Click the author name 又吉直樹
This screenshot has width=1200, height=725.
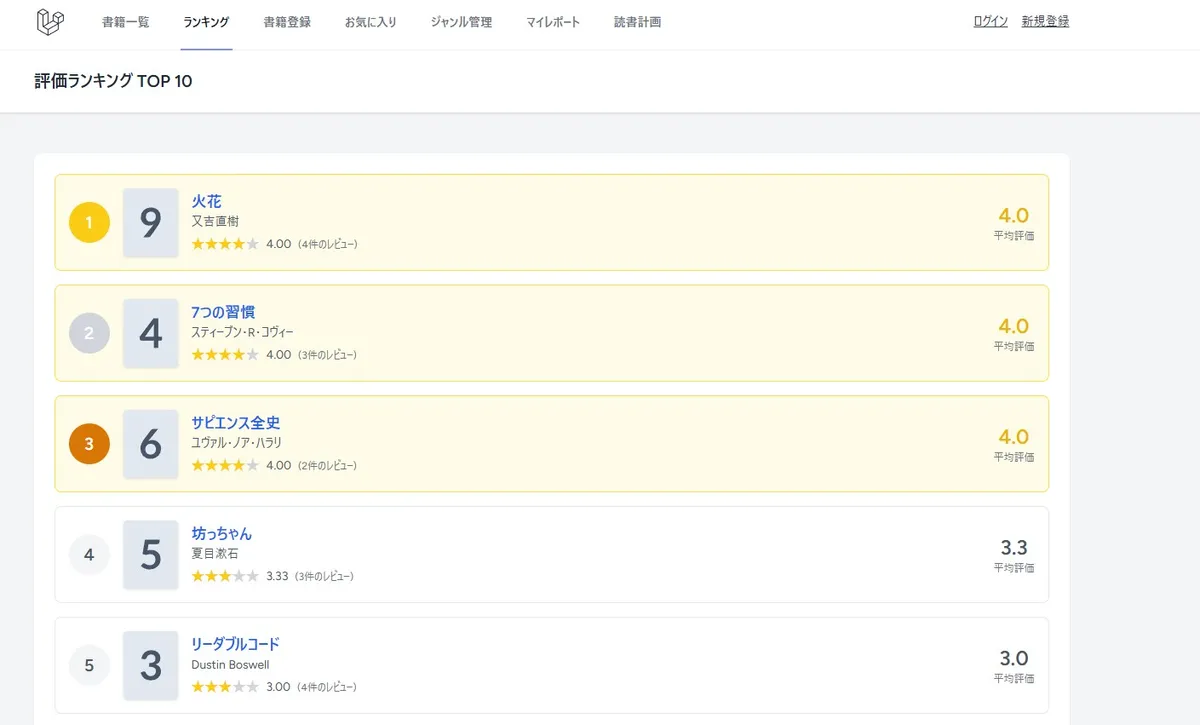coord(215,221)
